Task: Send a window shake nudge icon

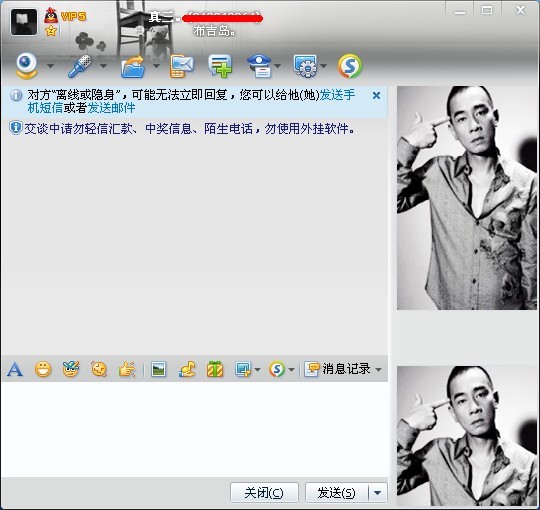Action: tap(99, 369)
